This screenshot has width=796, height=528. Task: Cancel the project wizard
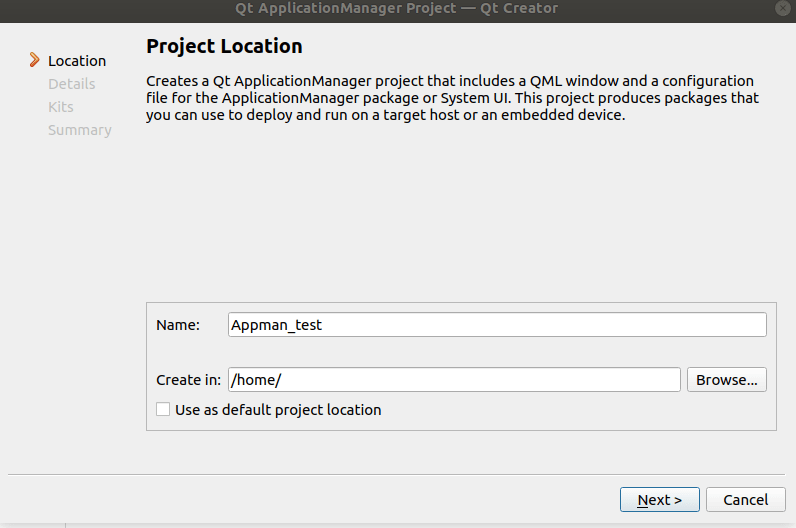(745, 500)
